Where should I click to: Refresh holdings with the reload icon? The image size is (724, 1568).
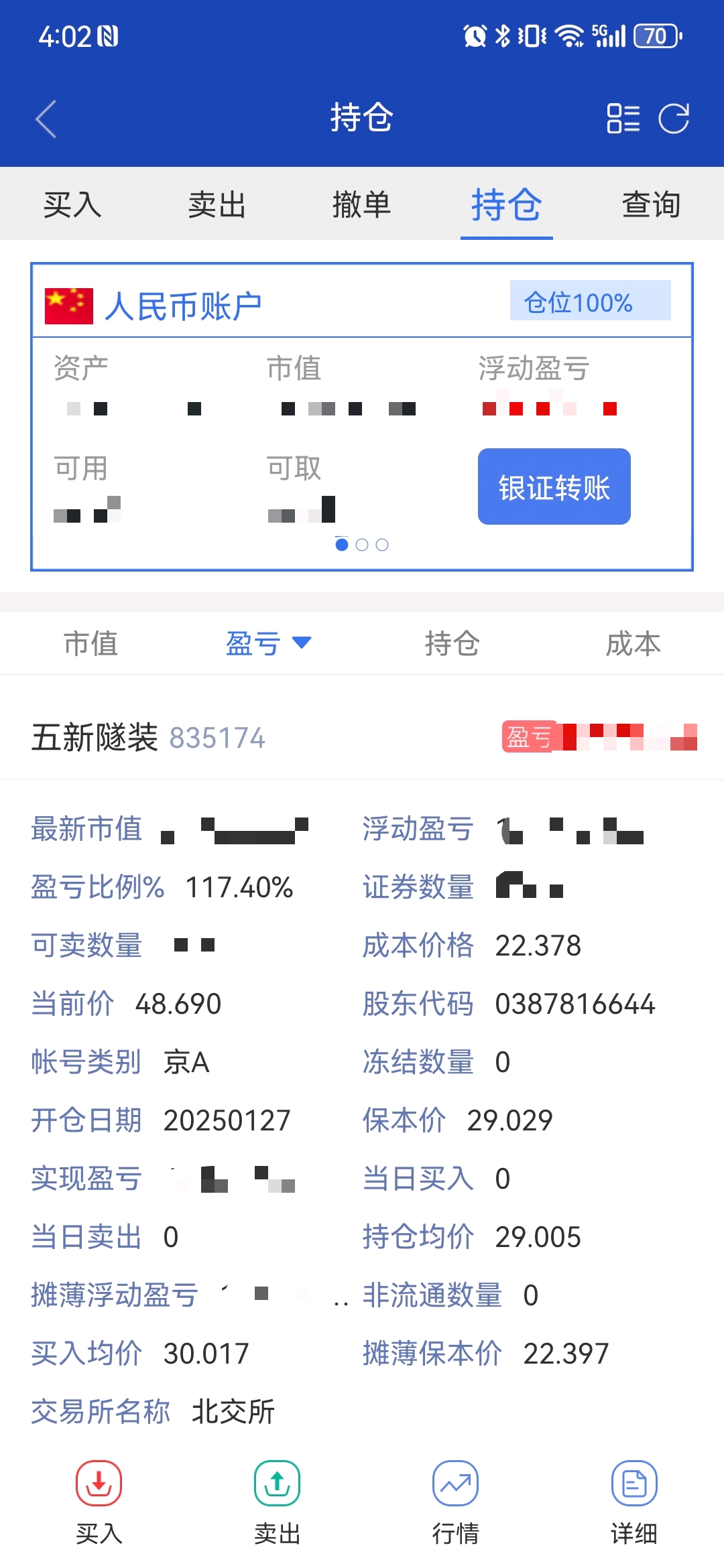coord(674,119)
